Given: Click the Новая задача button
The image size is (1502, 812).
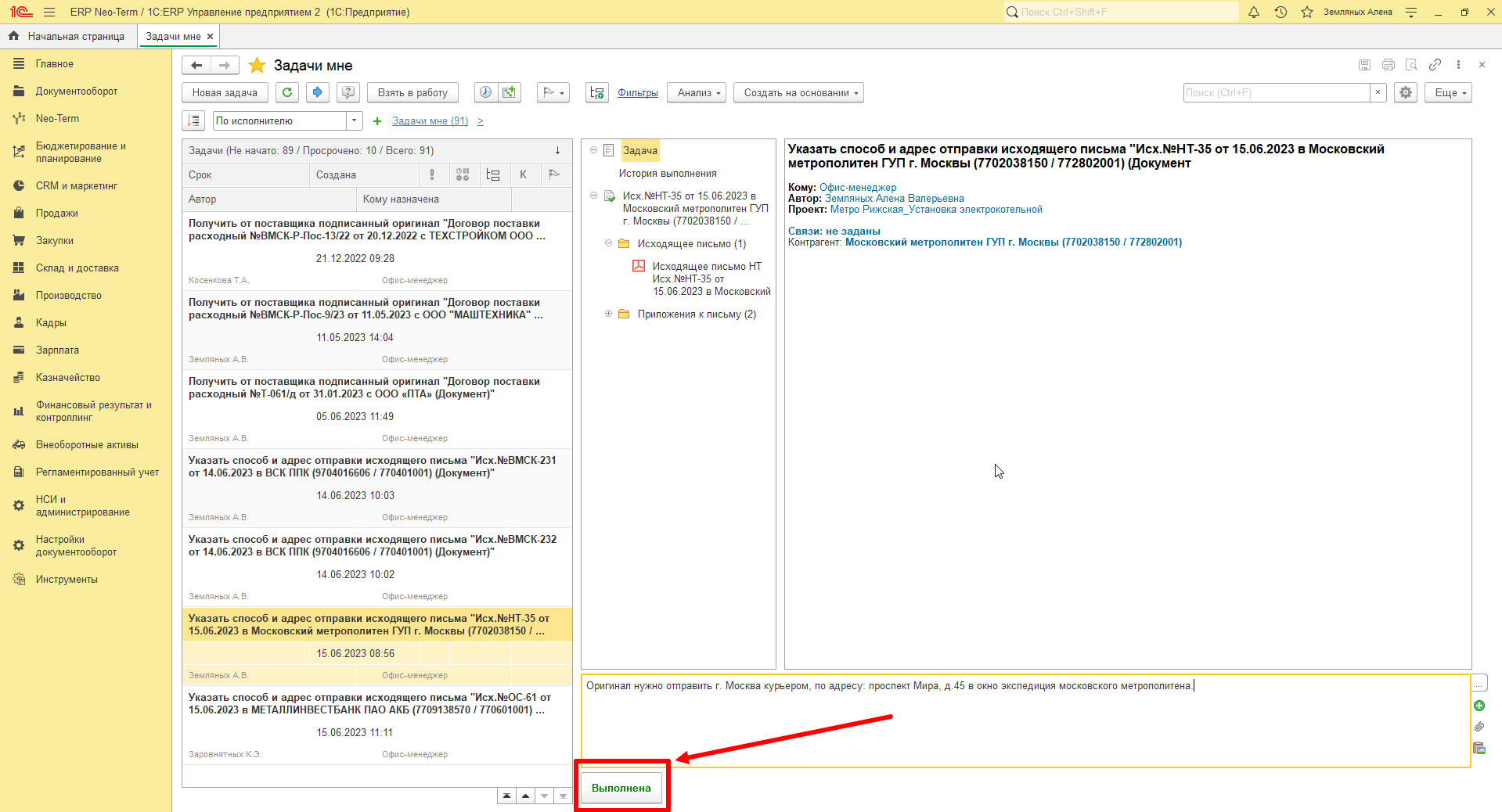Looking at the screenshot, I should coord(225,92).
